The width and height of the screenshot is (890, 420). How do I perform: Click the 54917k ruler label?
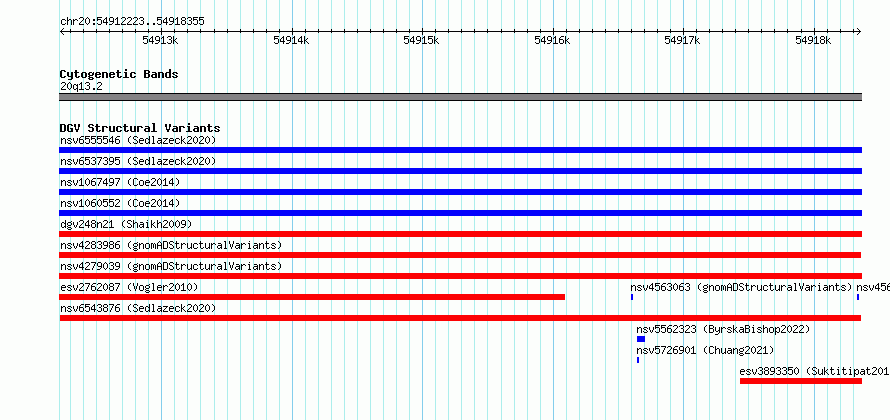point(682,40)
